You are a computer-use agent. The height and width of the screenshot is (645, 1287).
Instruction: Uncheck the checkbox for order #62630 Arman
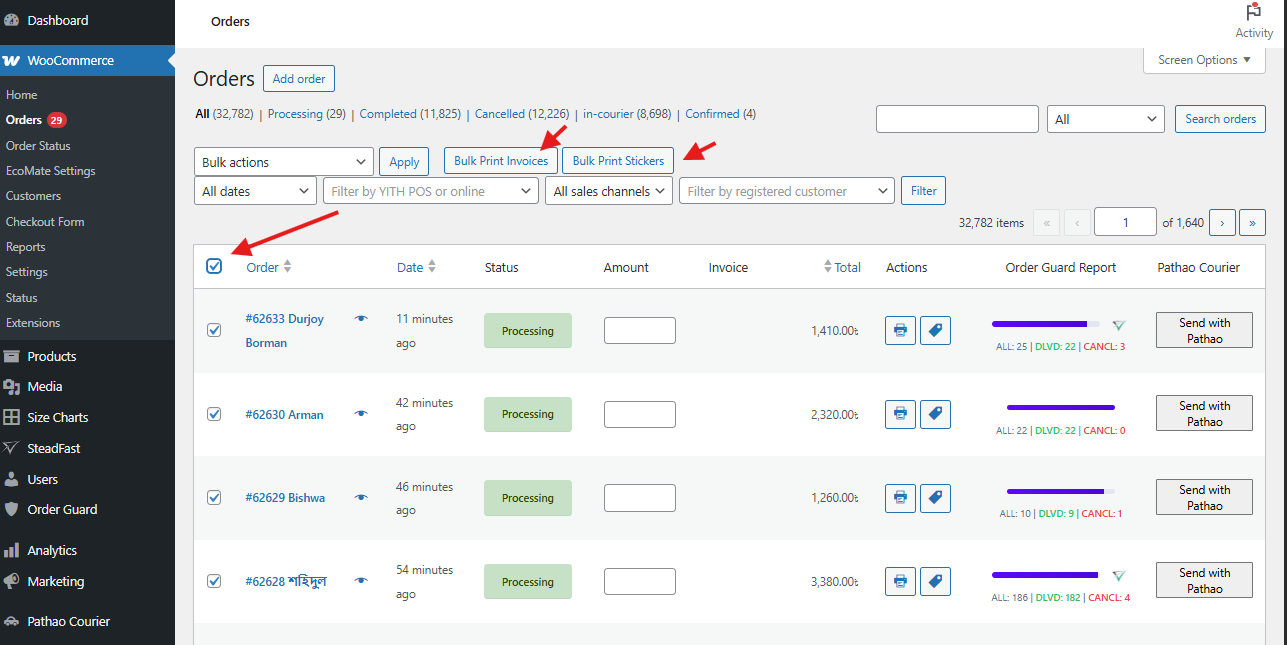click(214, 413)
